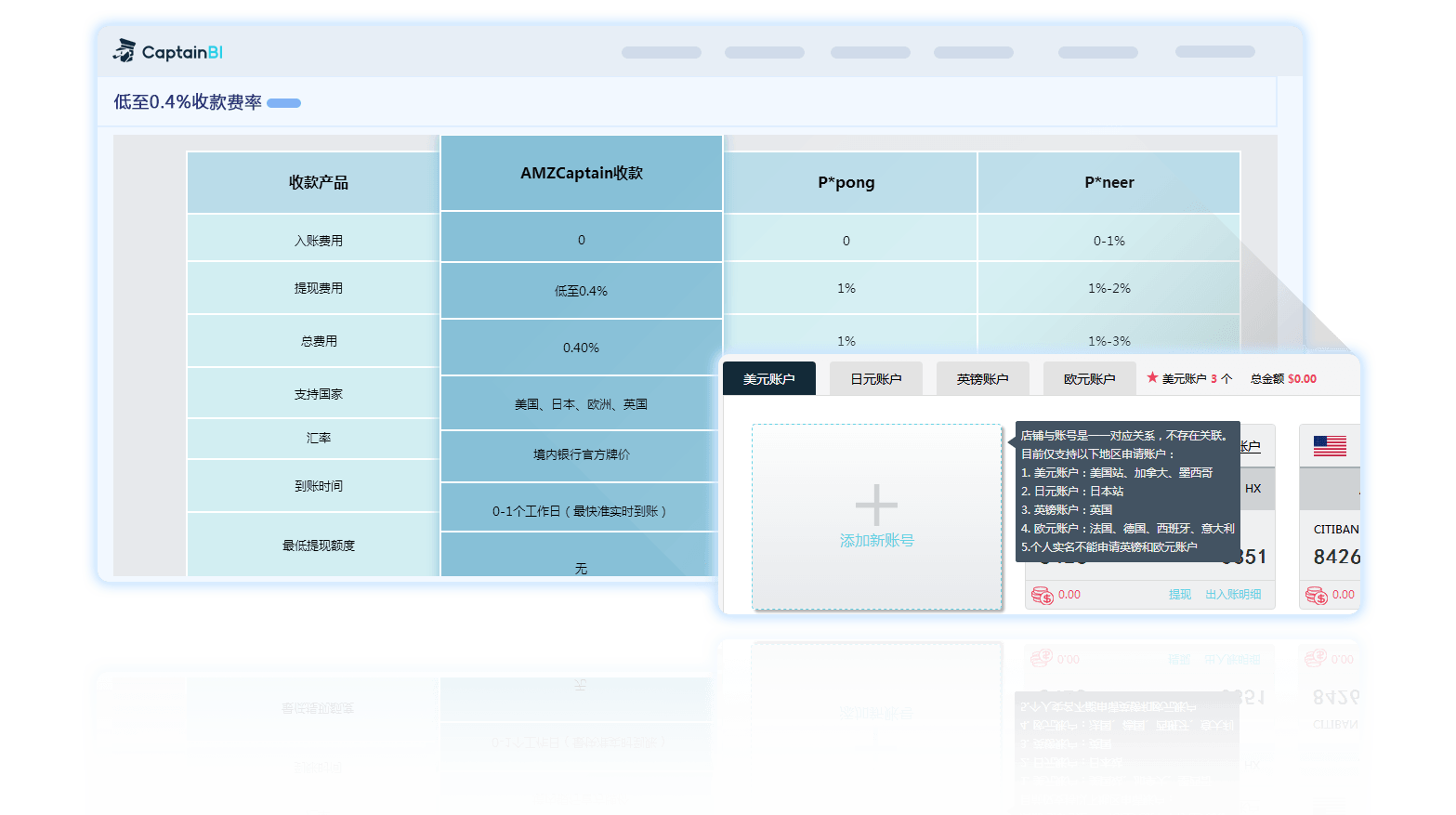Click the P*neer column header
Image resolution: width=1456 pixels, height=815 pixels.
pos(1109,182)
